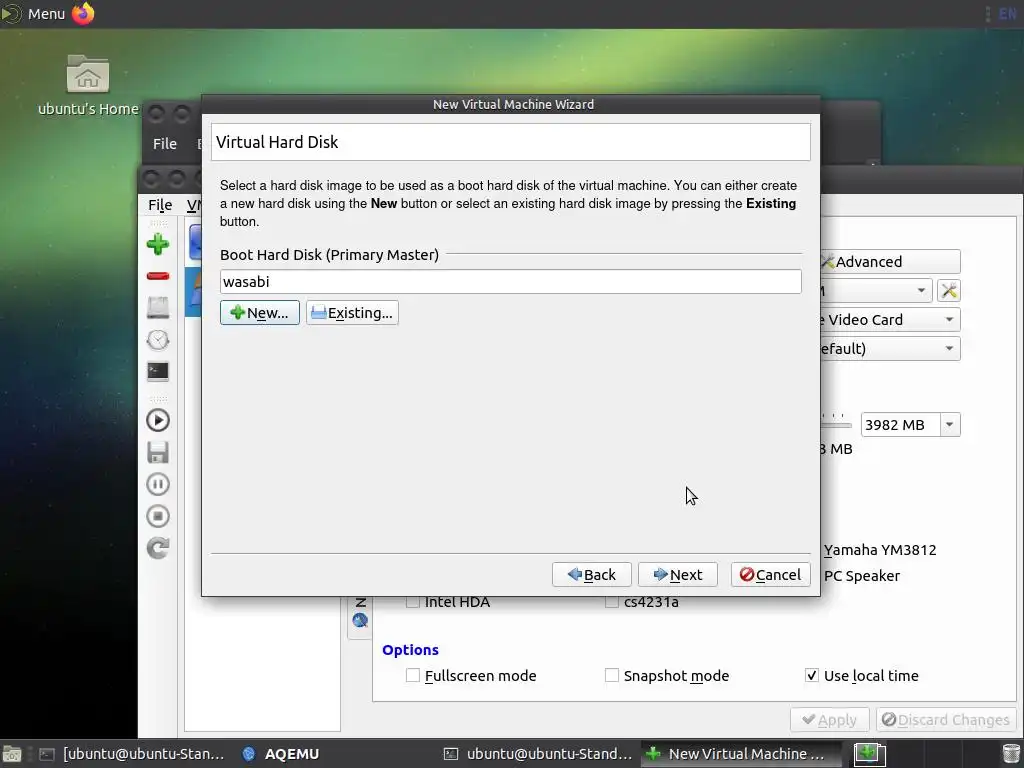Open Firefox from the top panel
Screen dimensions: 1024x768
coord(83,13)
